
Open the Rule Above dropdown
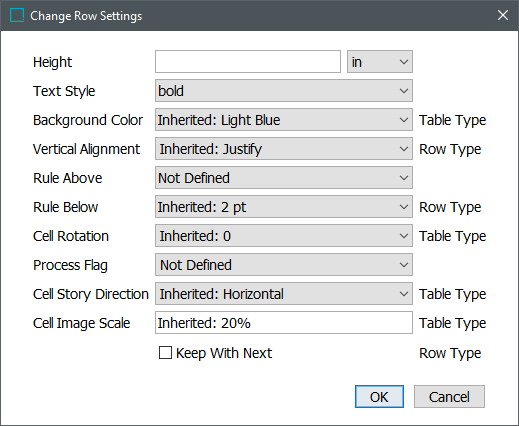point(284,178)
